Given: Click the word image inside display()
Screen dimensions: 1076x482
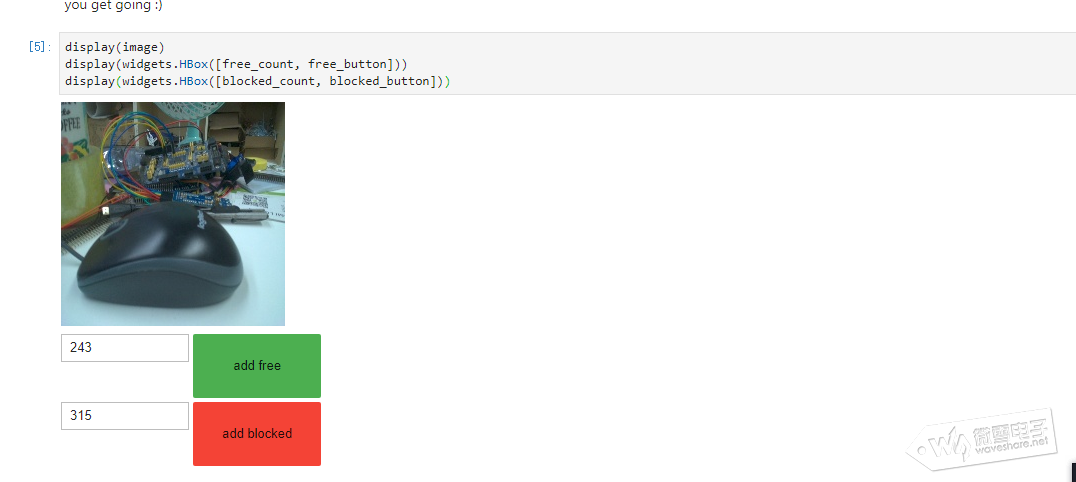Looking at the screenshot, I should (140, 47).
